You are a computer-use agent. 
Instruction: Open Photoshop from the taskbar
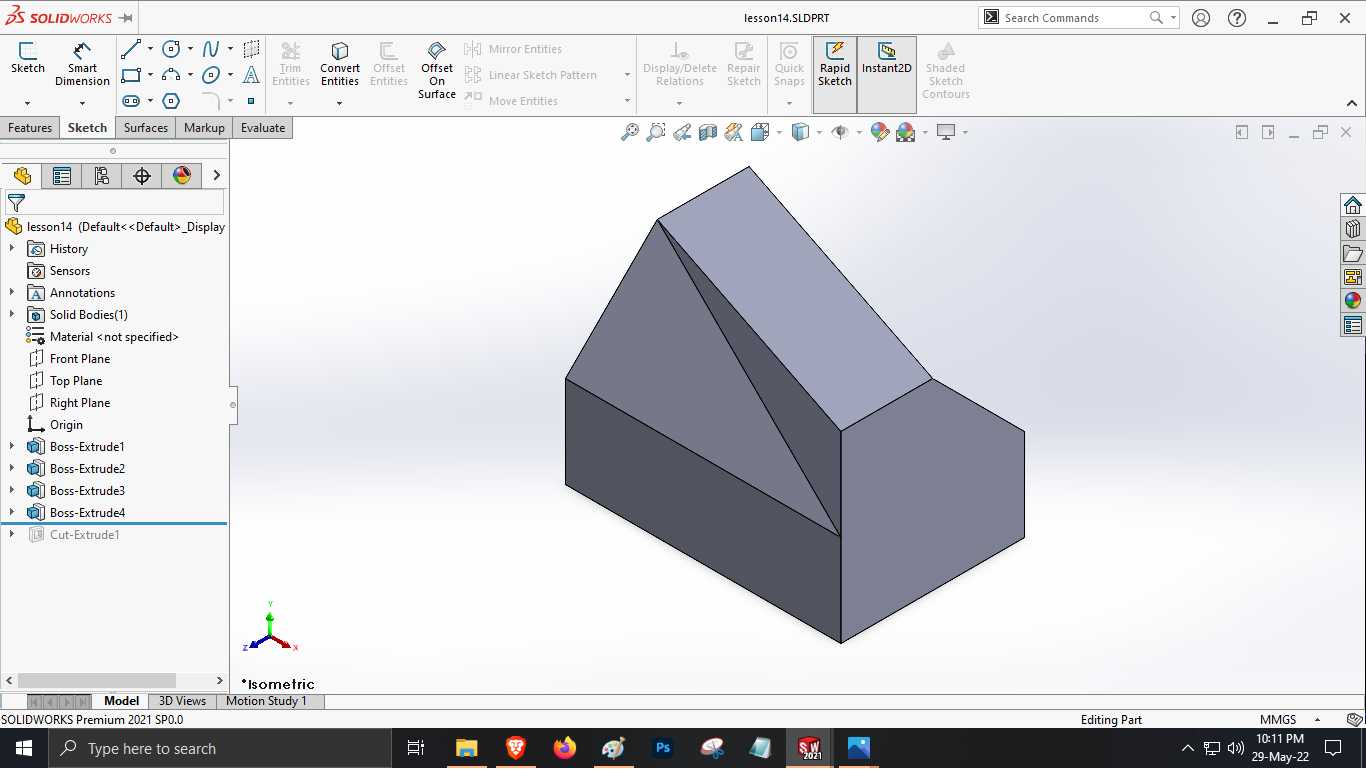[x=663, y=748]
